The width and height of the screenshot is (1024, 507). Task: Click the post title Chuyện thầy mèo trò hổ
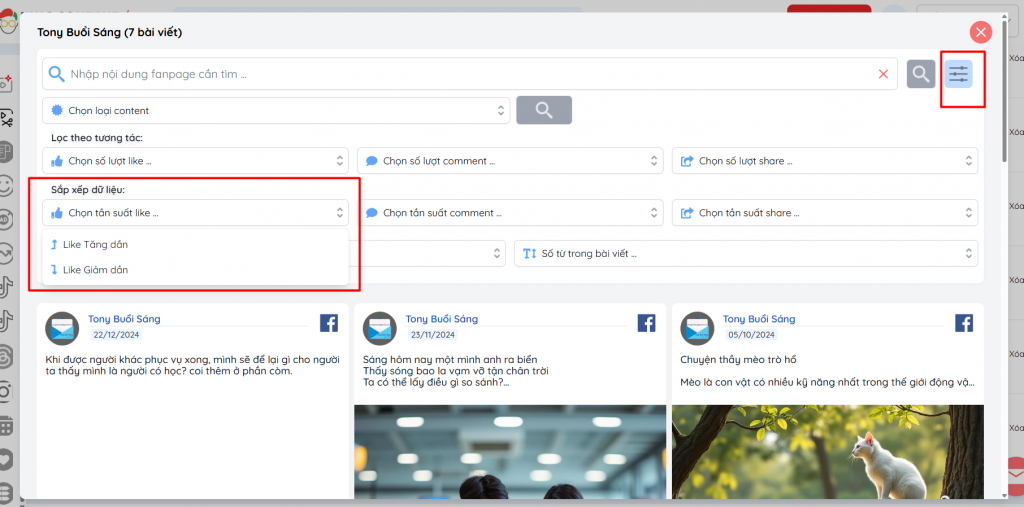[738, 359]
